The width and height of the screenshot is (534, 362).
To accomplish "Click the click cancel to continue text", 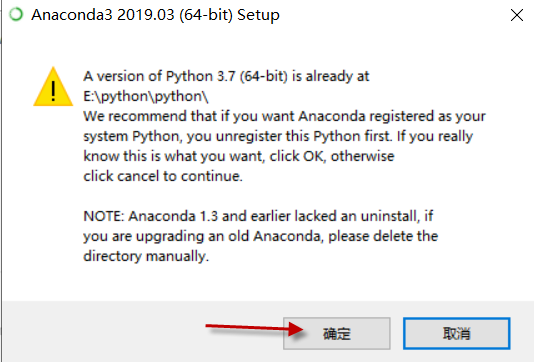I will pyautogui.click(x=163, y=176).
